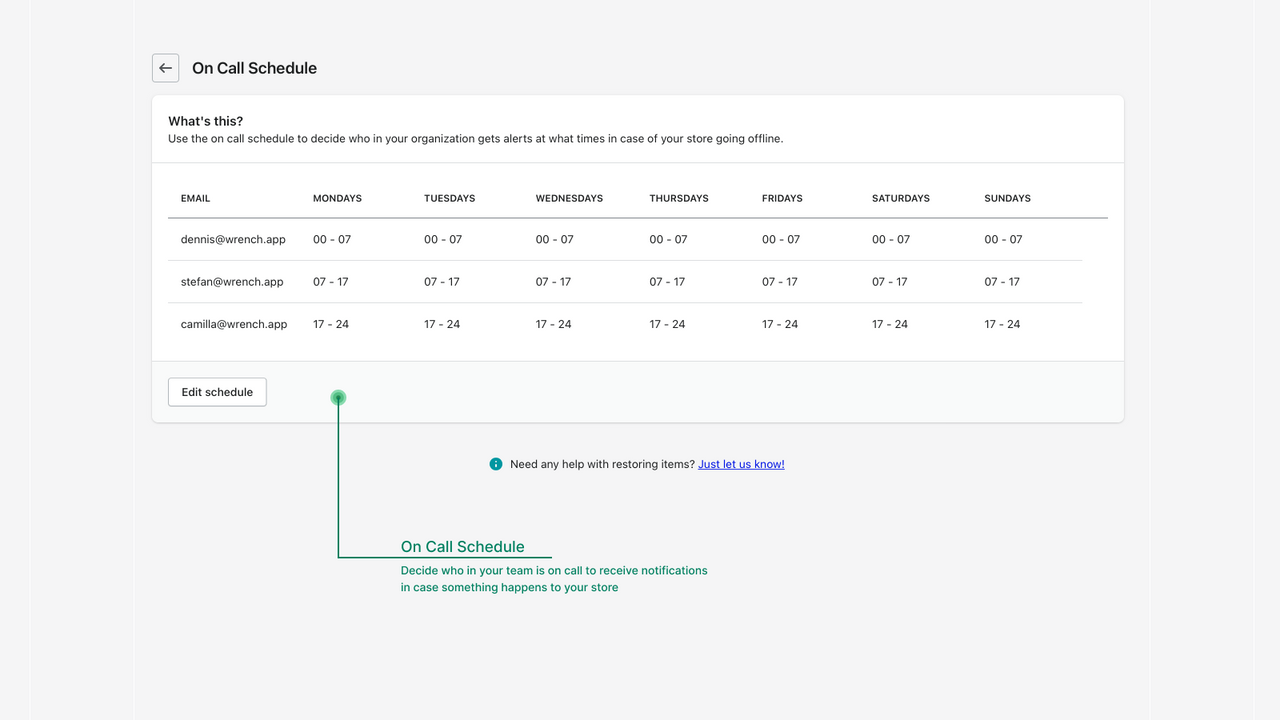Select the MONDAYS column header
The height and width of the screenshot is (720, 1280).
[337, 198]
